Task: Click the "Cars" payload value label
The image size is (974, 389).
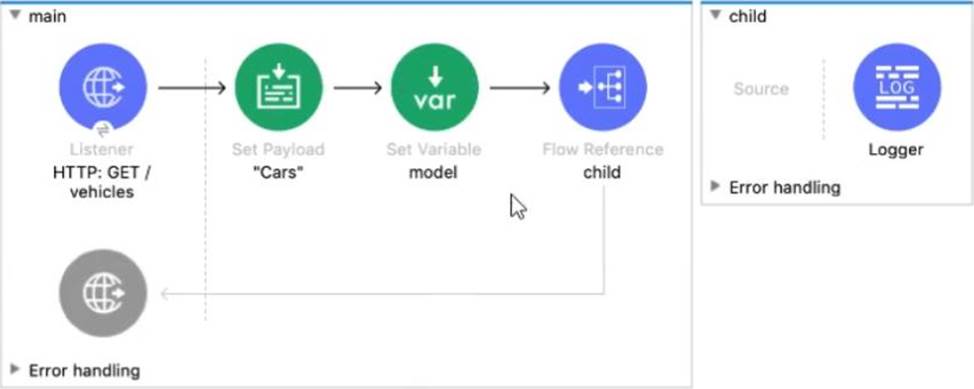Action: [x=278, y=172]
